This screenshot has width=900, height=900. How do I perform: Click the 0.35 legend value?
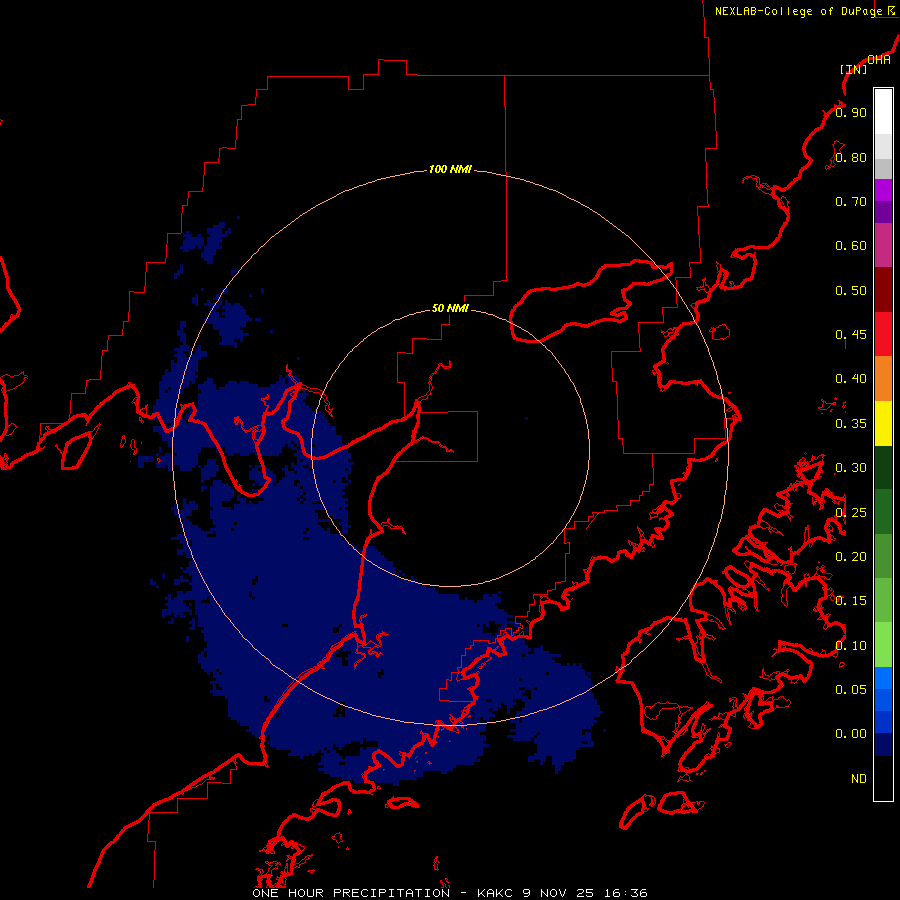click(x=851, y=424)
